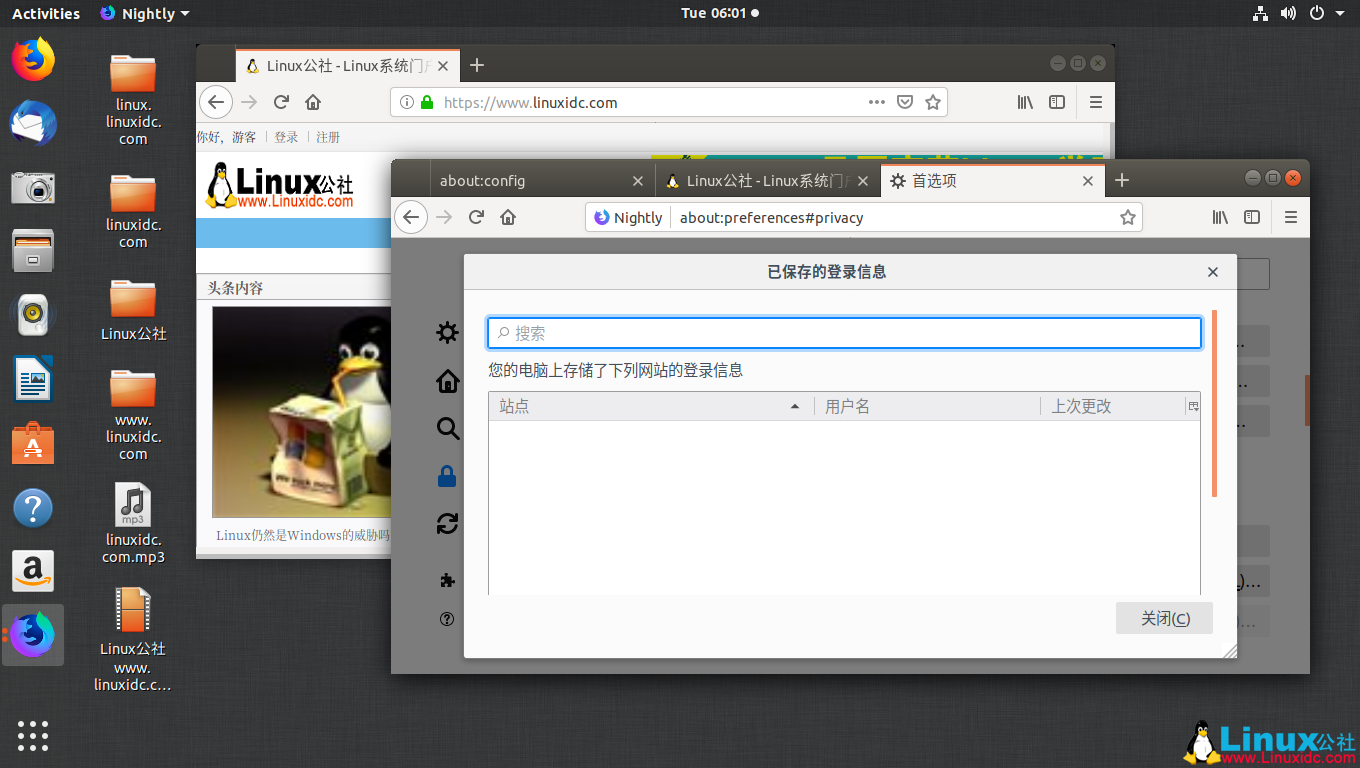Open Home category in preferences sidebar

447,381
